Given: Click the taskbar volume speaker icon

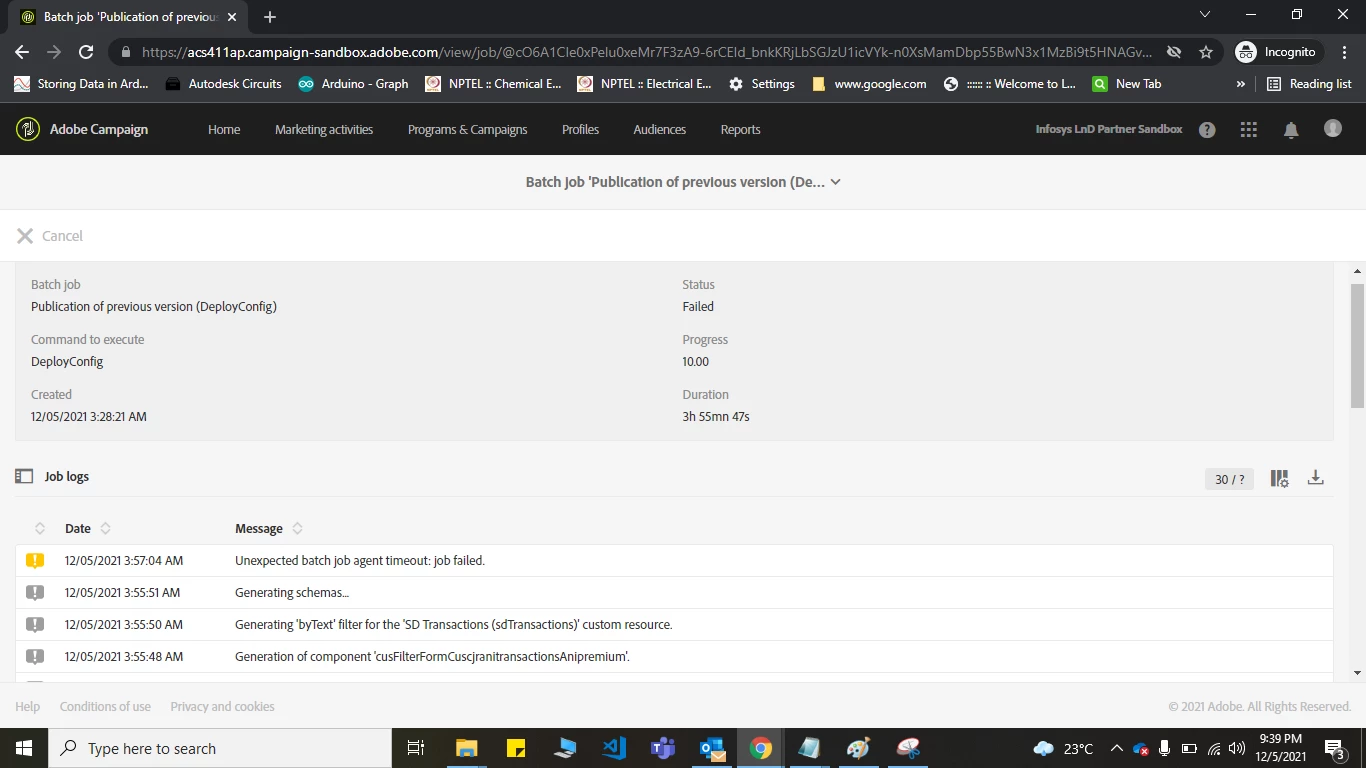Looking at the screenshot, I should (1237, 748).
